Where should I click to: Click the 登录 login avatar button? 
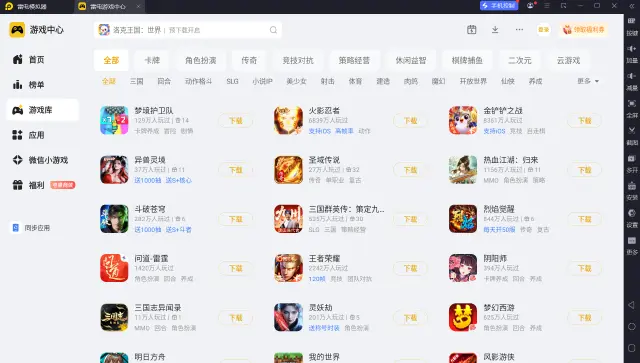click(544, 29)
